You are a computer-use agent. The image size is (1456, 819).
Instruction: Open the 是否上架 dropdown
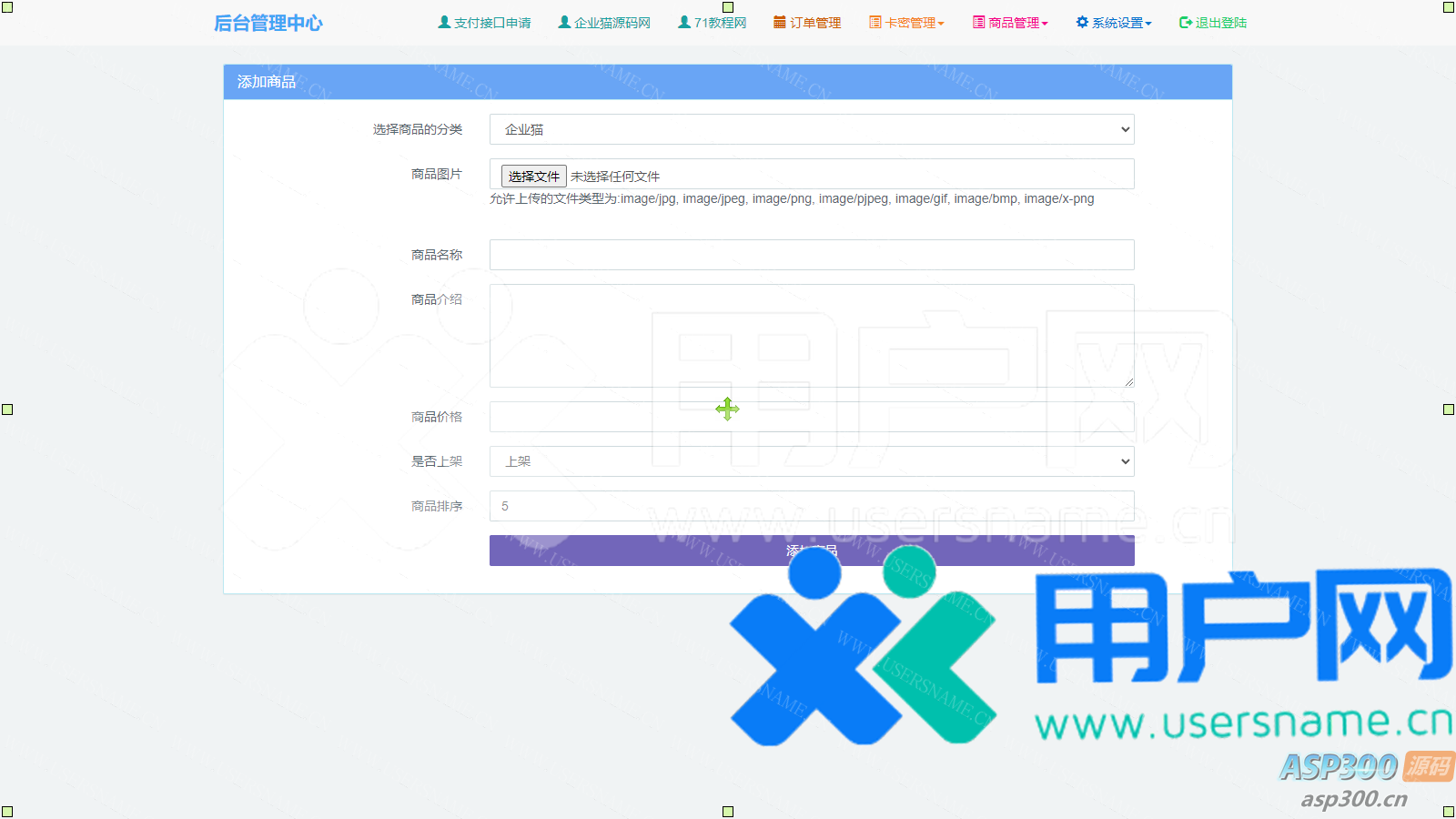tap(812, 461)
